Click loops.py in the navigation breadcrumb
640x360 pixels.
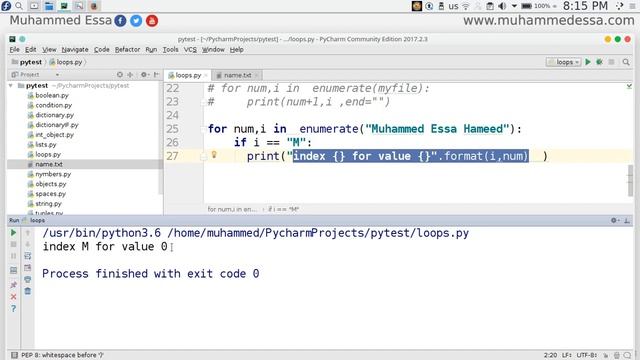66,62
